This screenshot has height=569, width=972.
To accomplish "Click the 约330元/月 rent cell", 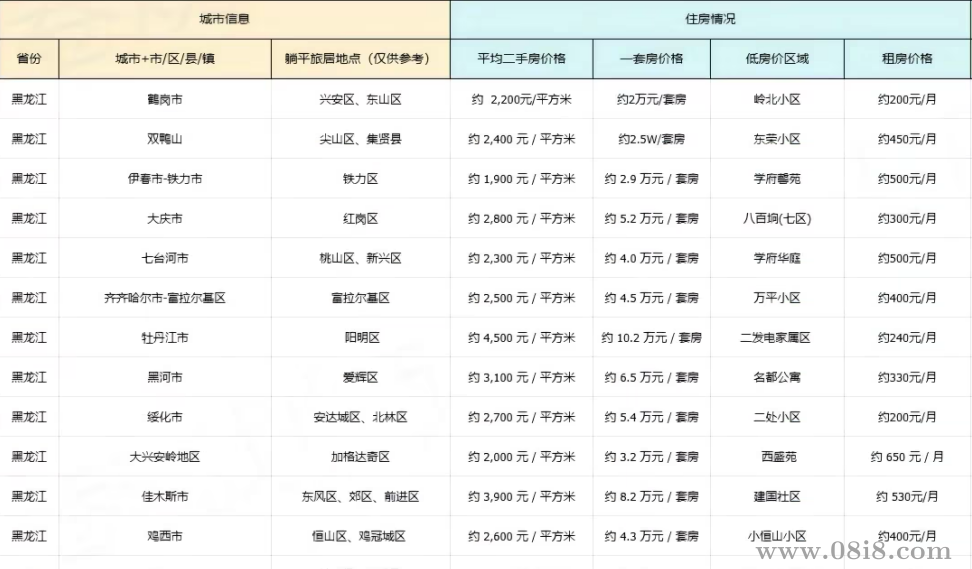I will pos(908,377).
